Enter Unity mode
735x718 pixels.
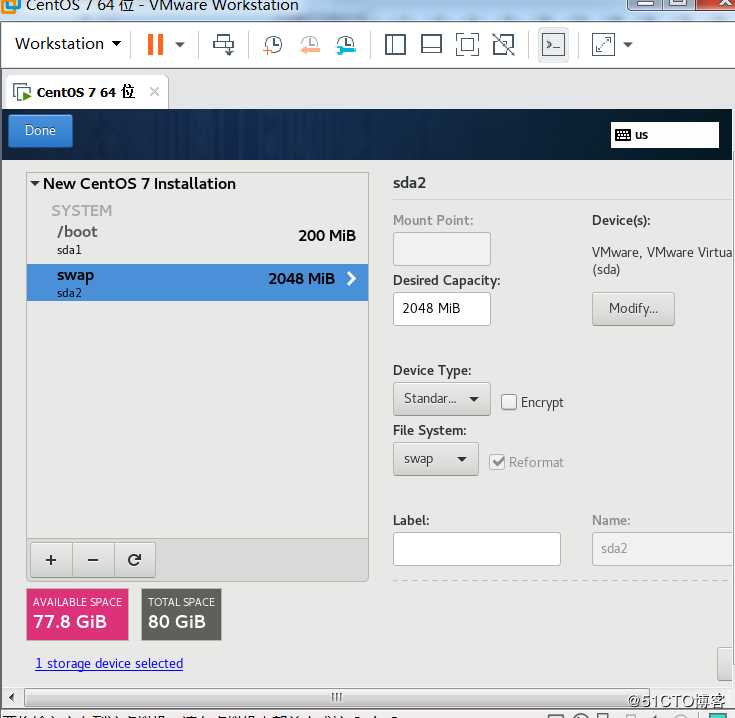point(503,45)
